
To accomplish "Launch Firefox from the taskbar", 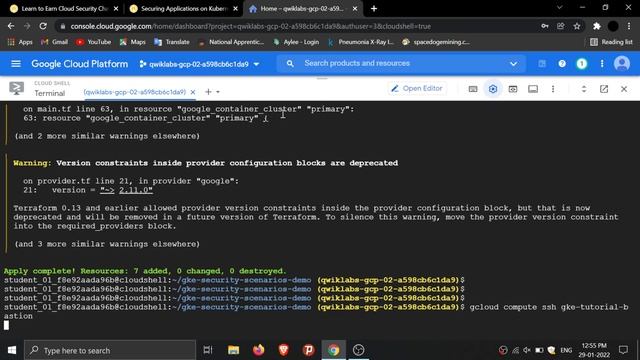I will click(x=258, y=350).
